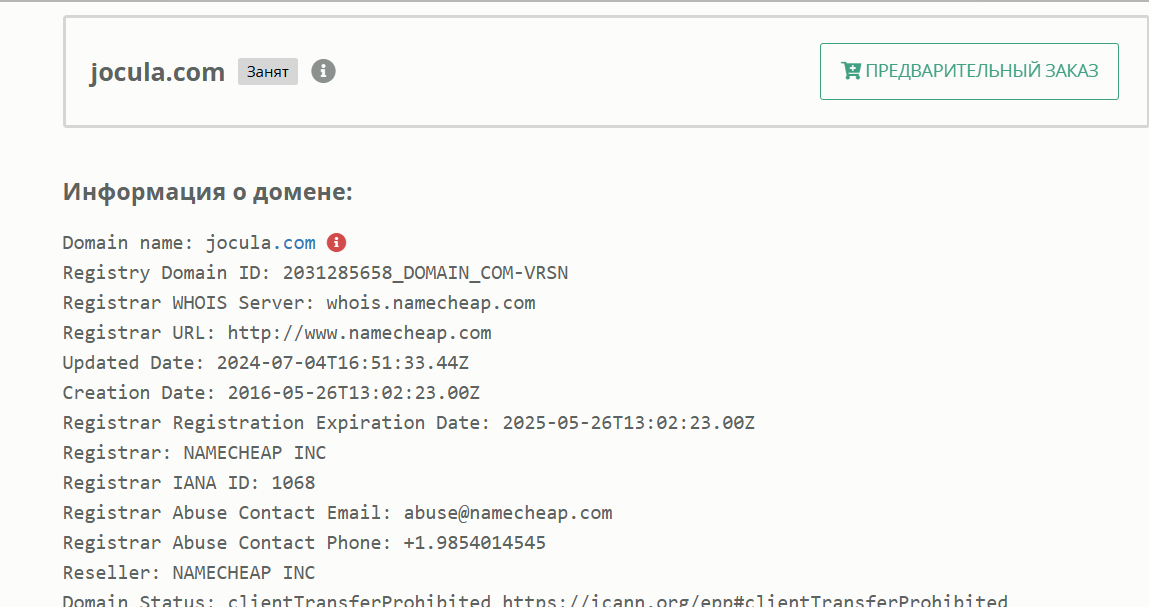Click the bold jocula.com title
1149x607 pixels.
[157, 72]
